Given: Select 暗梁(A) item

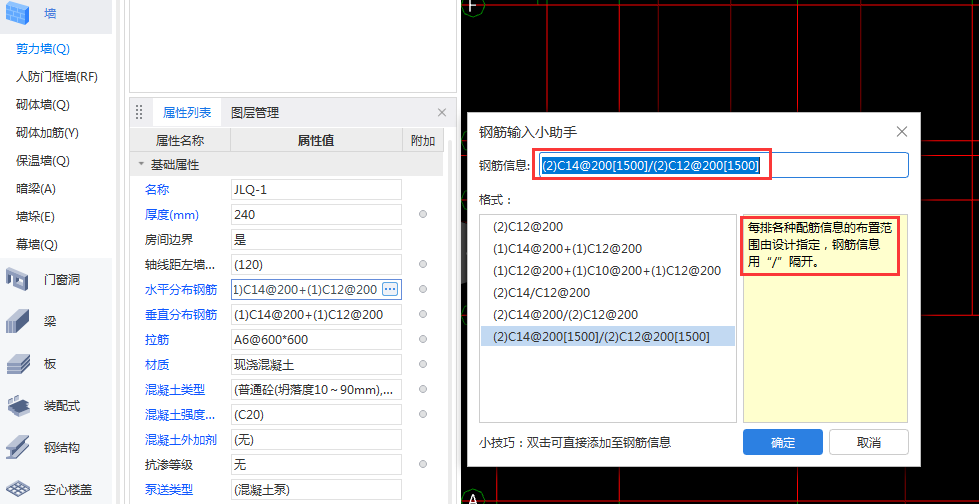Looking at the screenshot, I should pyautogui.click(x=36, y=189).
